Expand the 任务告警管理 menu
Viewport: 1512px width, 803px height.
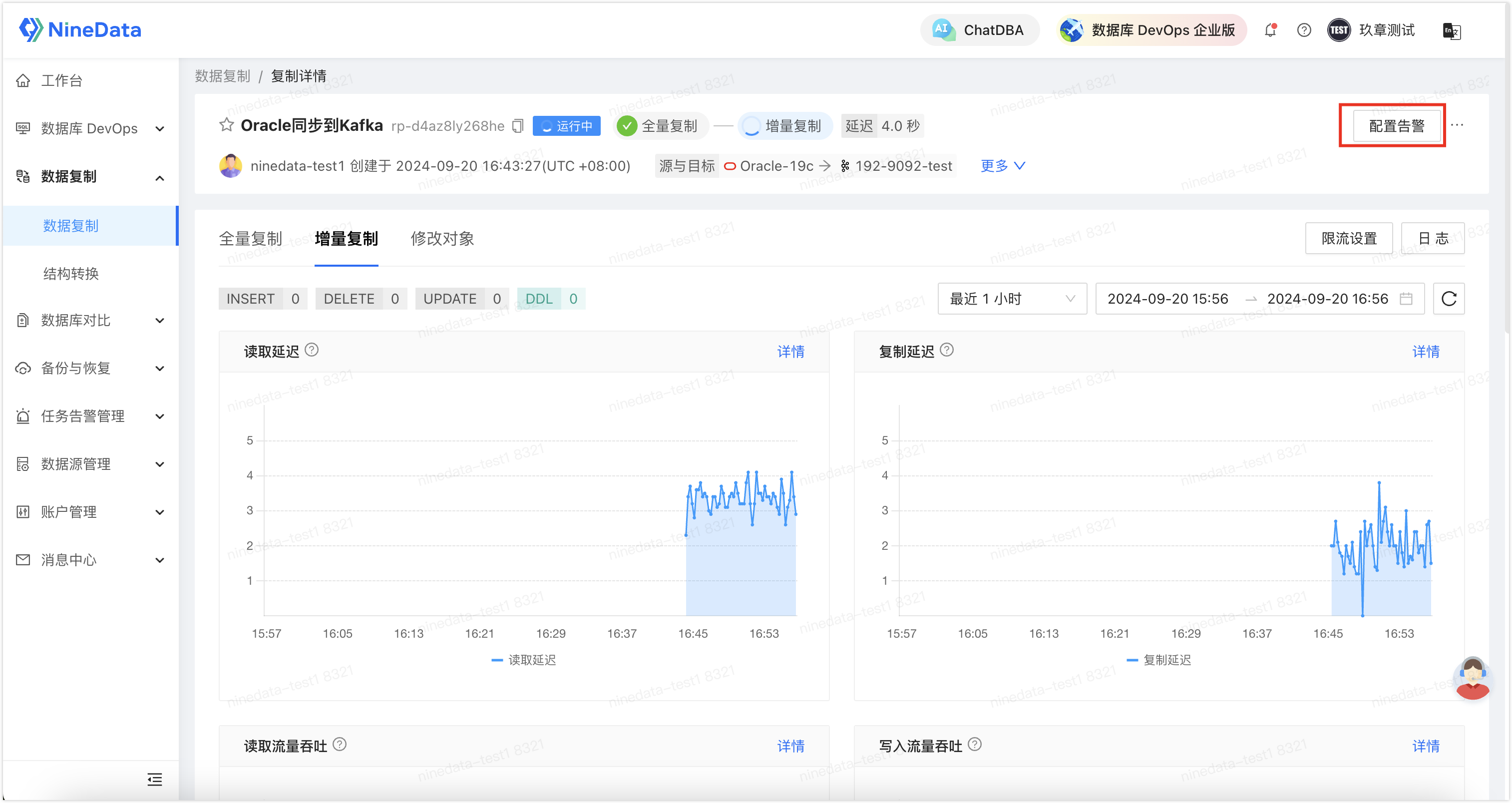[x=90, y=416]
